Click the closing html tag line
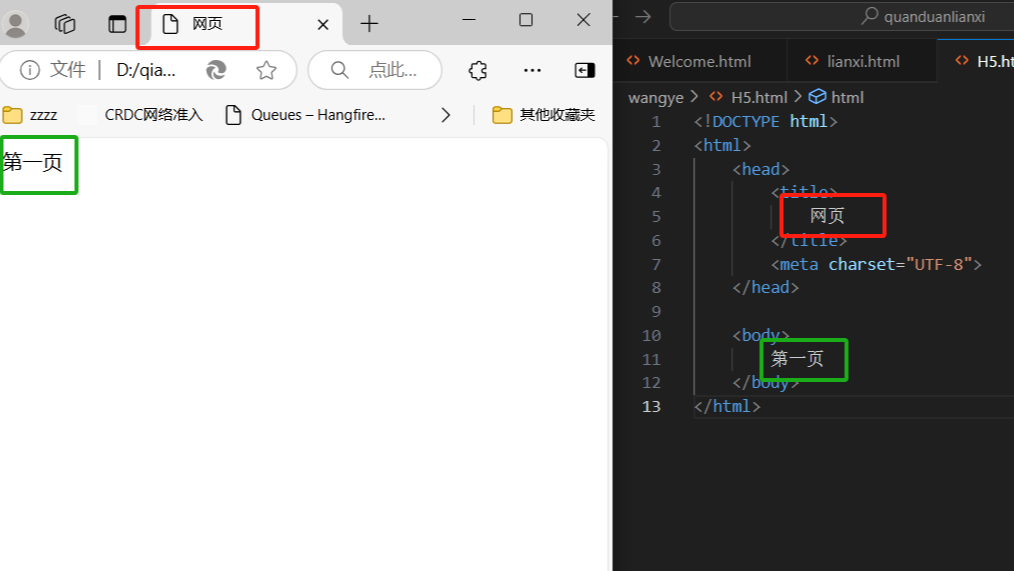 pyautogui.click(x=727, y=407)
